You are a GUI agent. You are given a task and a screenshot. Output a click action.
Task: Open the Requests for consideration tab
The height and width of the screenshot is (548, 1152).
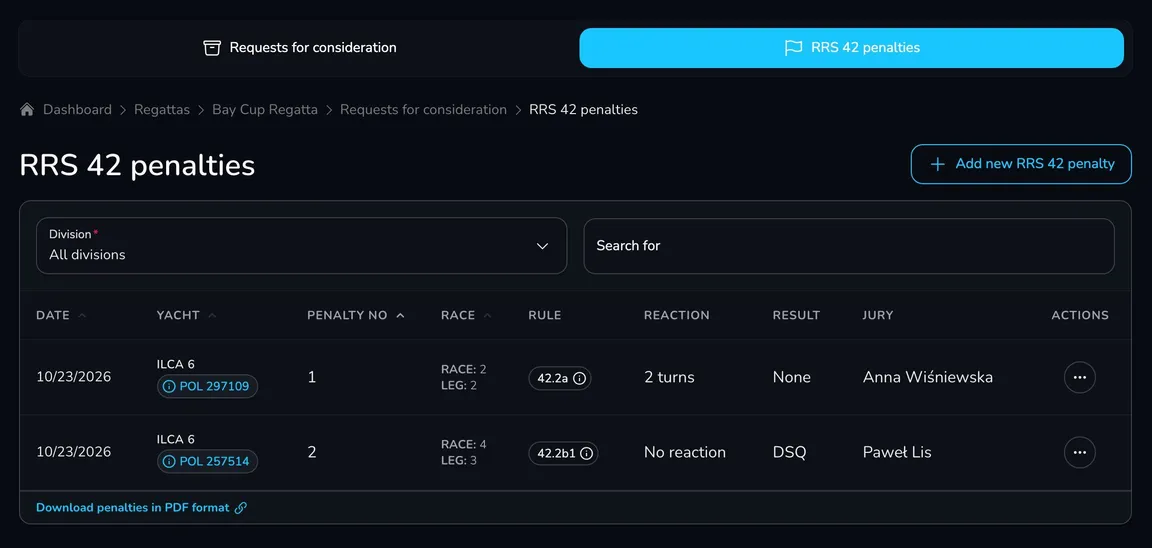coord(300,48)
